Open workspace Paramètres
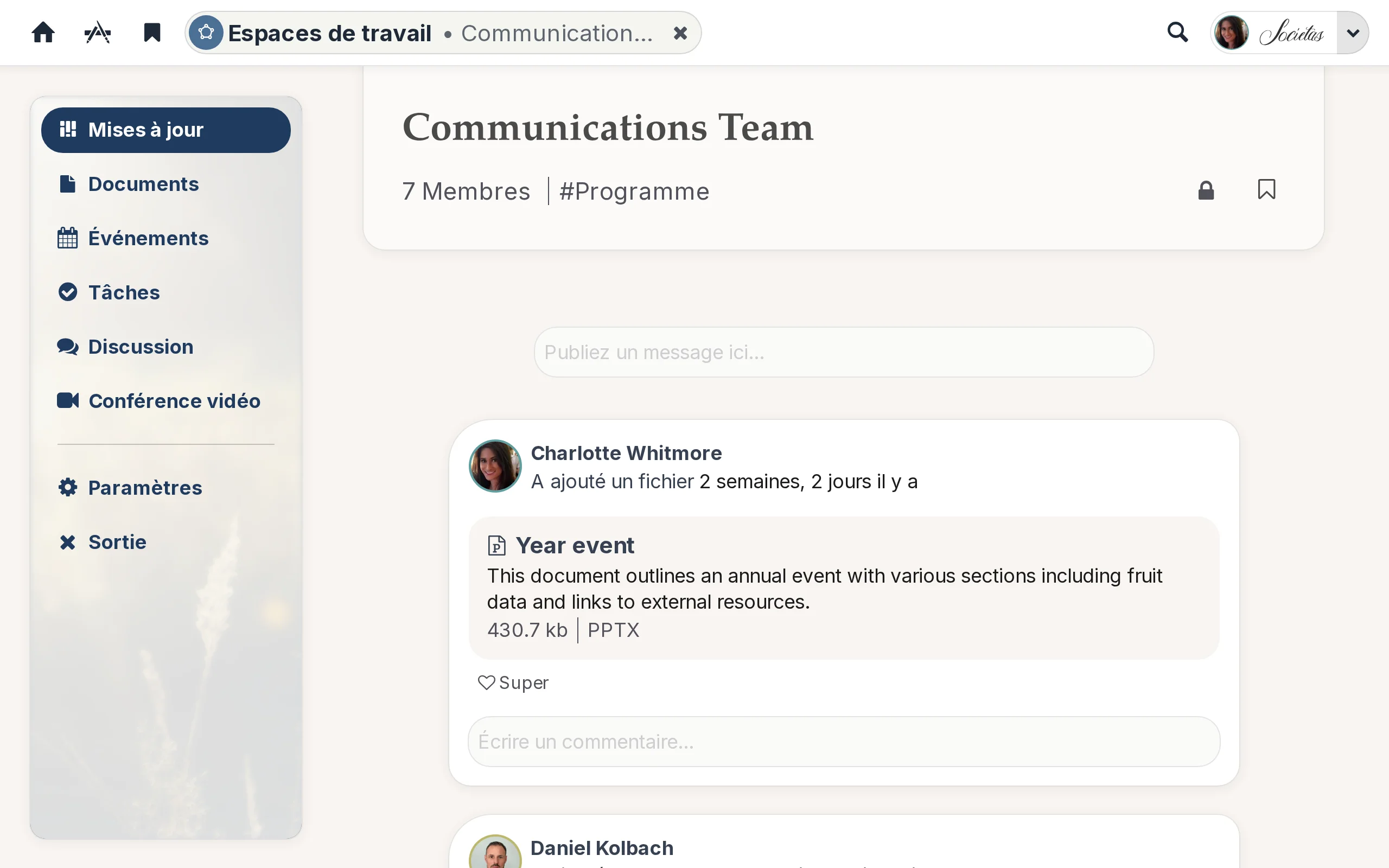The height and width of the screenshot is (868, 1389). pos(166,488)
